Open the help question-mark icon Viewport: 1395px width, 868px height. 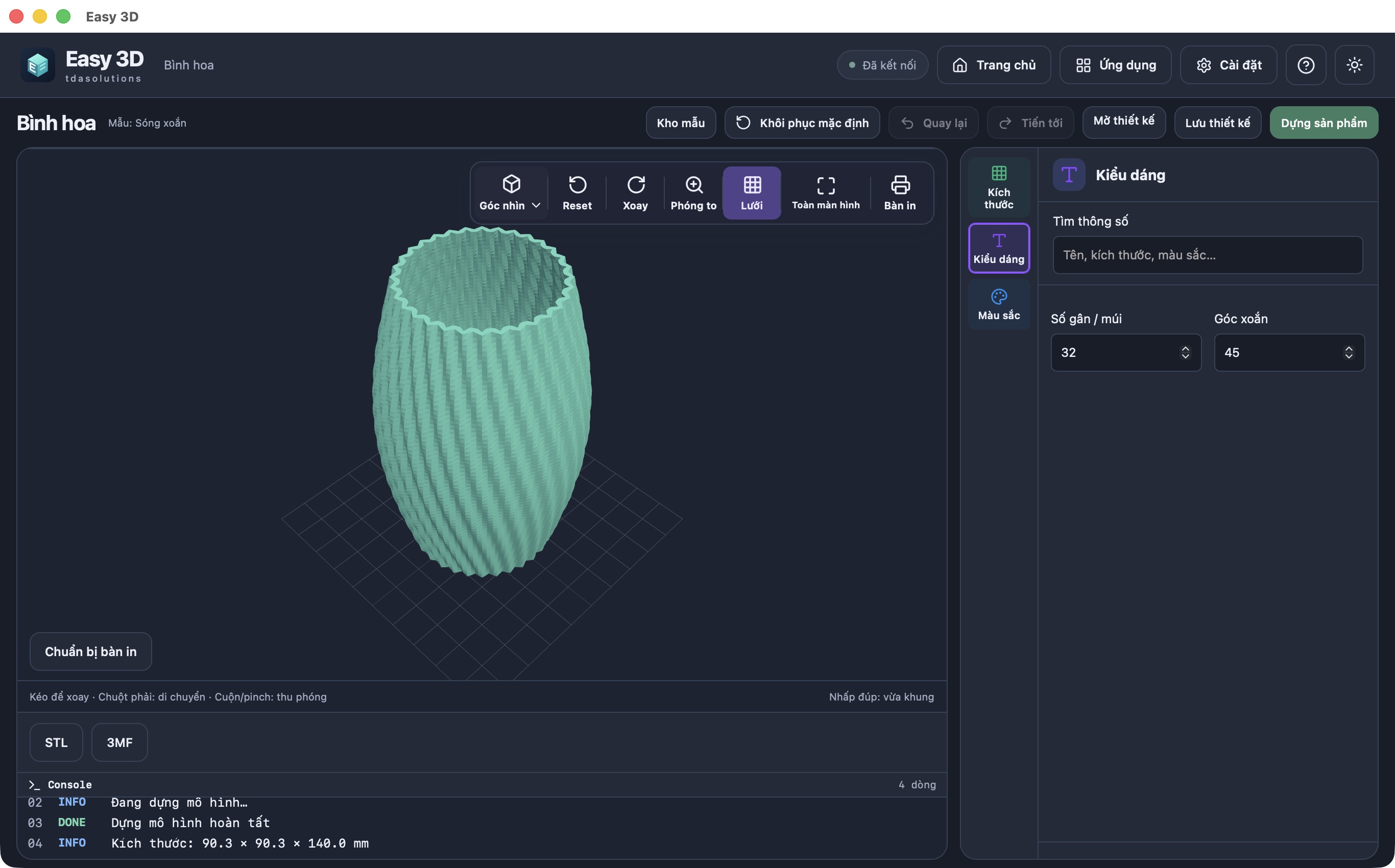(1306, 65)
